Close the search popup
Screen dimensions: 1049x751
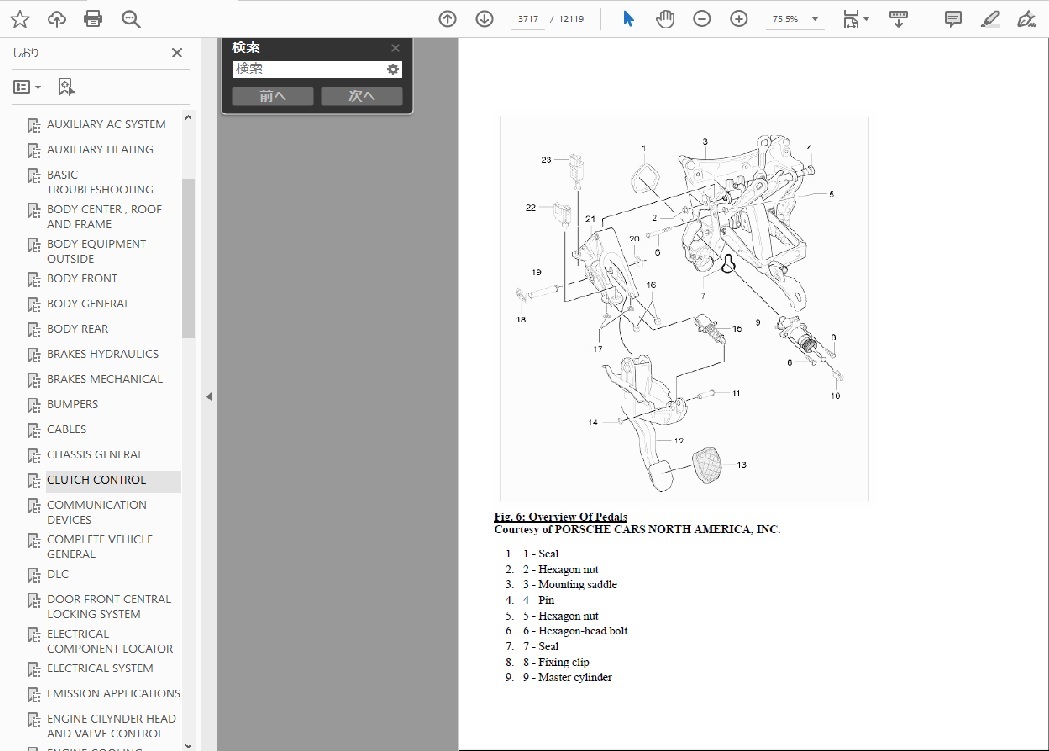pos(395,47)
